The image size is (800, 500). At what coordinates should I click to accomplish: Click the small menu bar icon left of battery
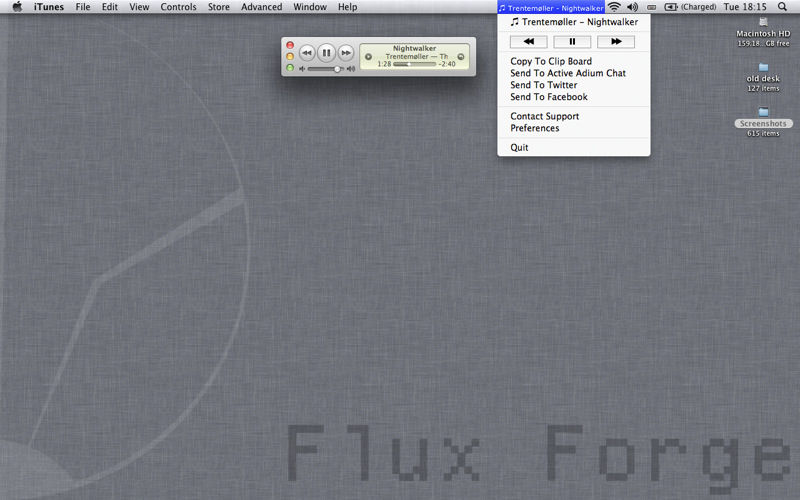pos(652,7)
